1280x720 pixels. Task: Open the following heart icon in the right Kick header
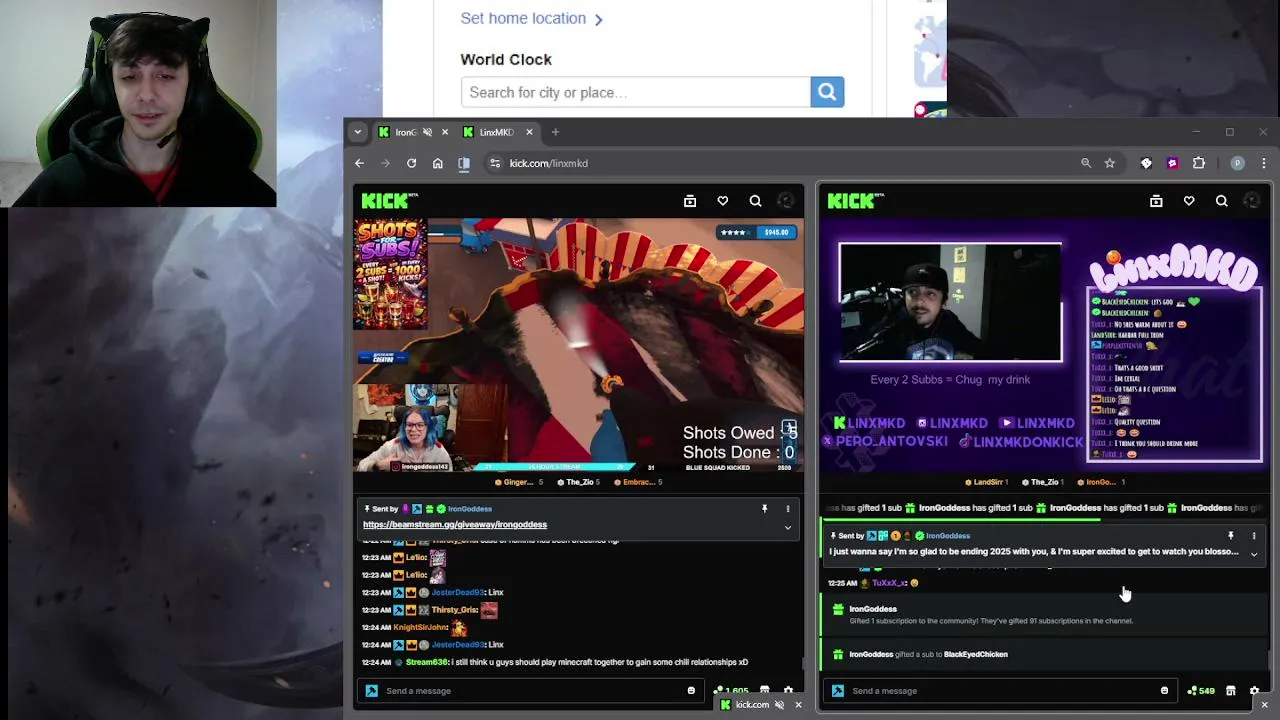[x=1189, y=201]
